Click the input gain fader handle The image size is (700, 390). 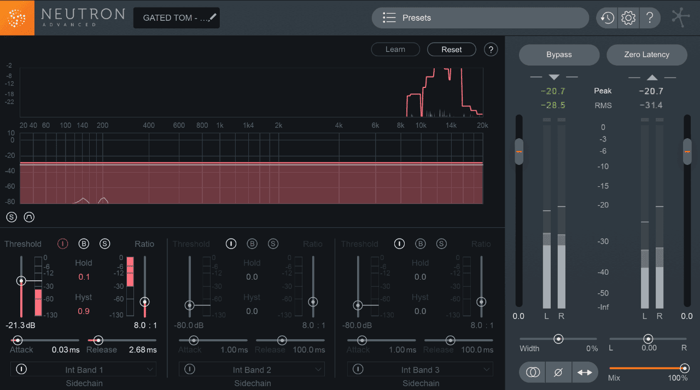519,152
